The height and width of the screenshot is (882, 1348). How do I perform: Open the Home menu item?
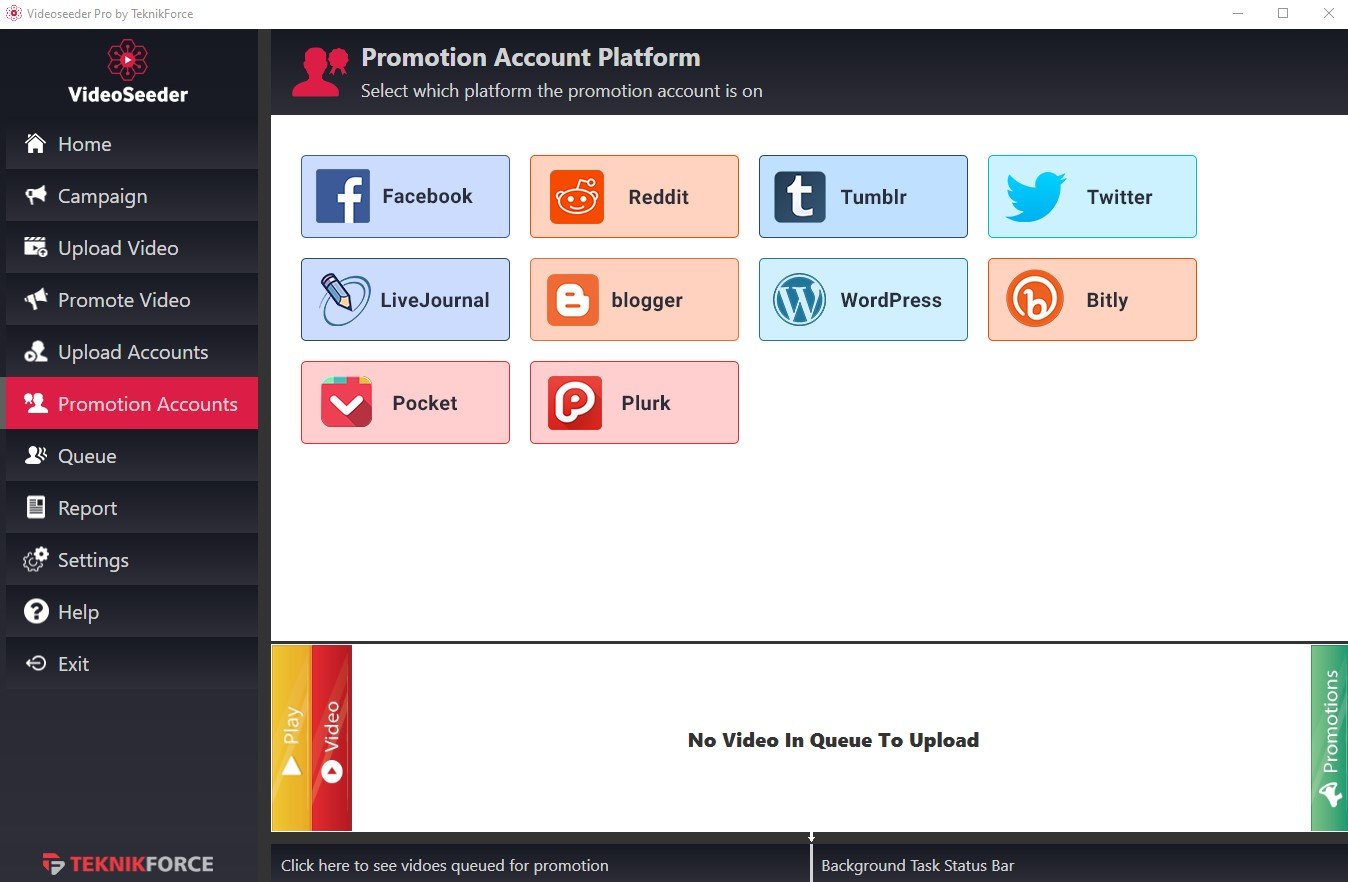(130, 144)
